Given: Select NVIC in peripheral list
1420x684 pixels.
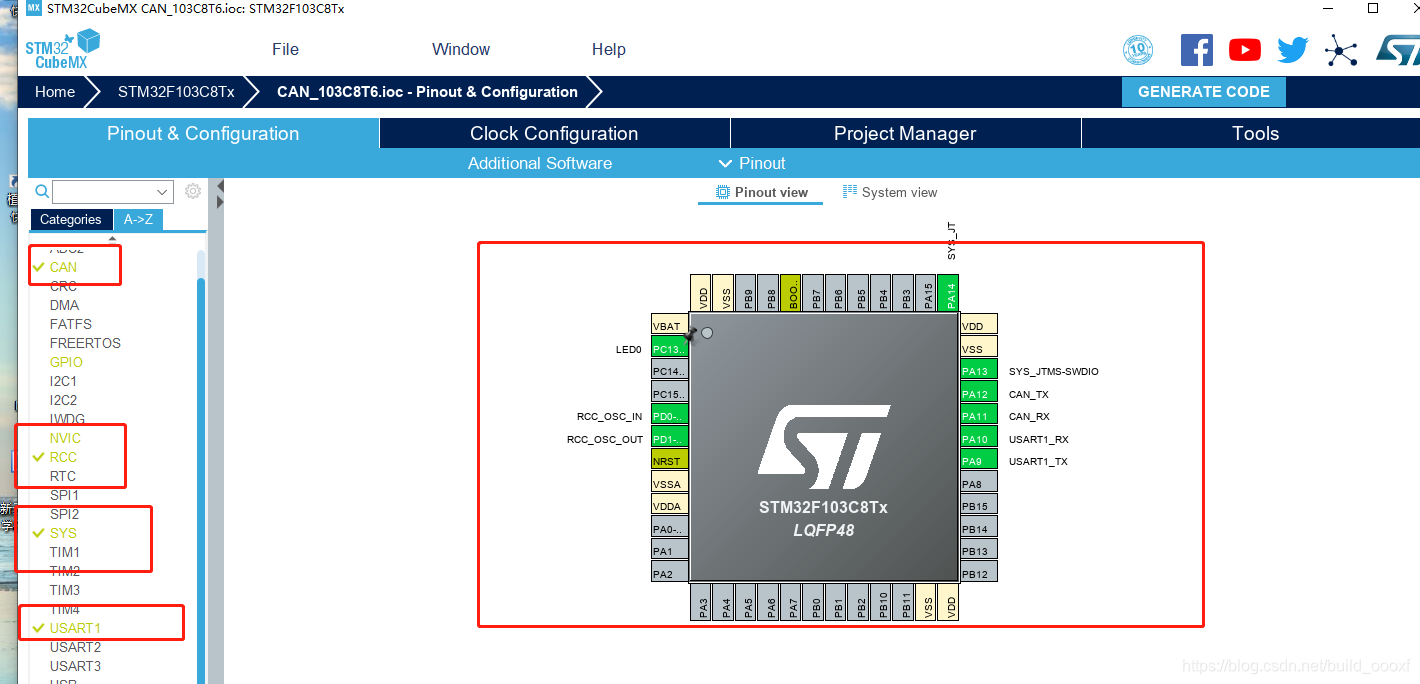Looking at the screenshot, I should [x=65, y=438].
